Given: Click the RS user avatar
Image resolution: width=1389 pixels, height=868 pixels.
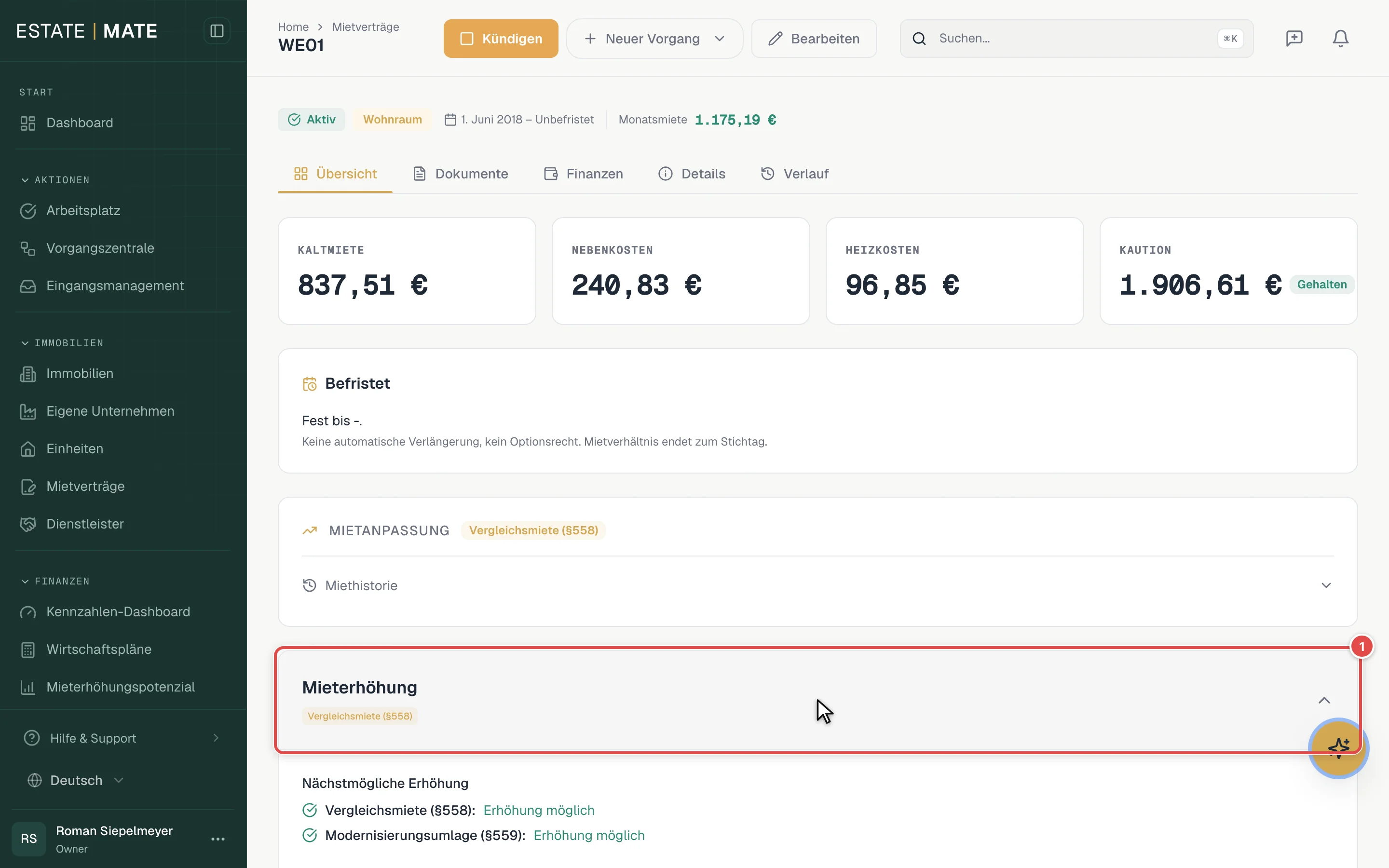Looking at the screenshot, I should click(x=29, y=839).
